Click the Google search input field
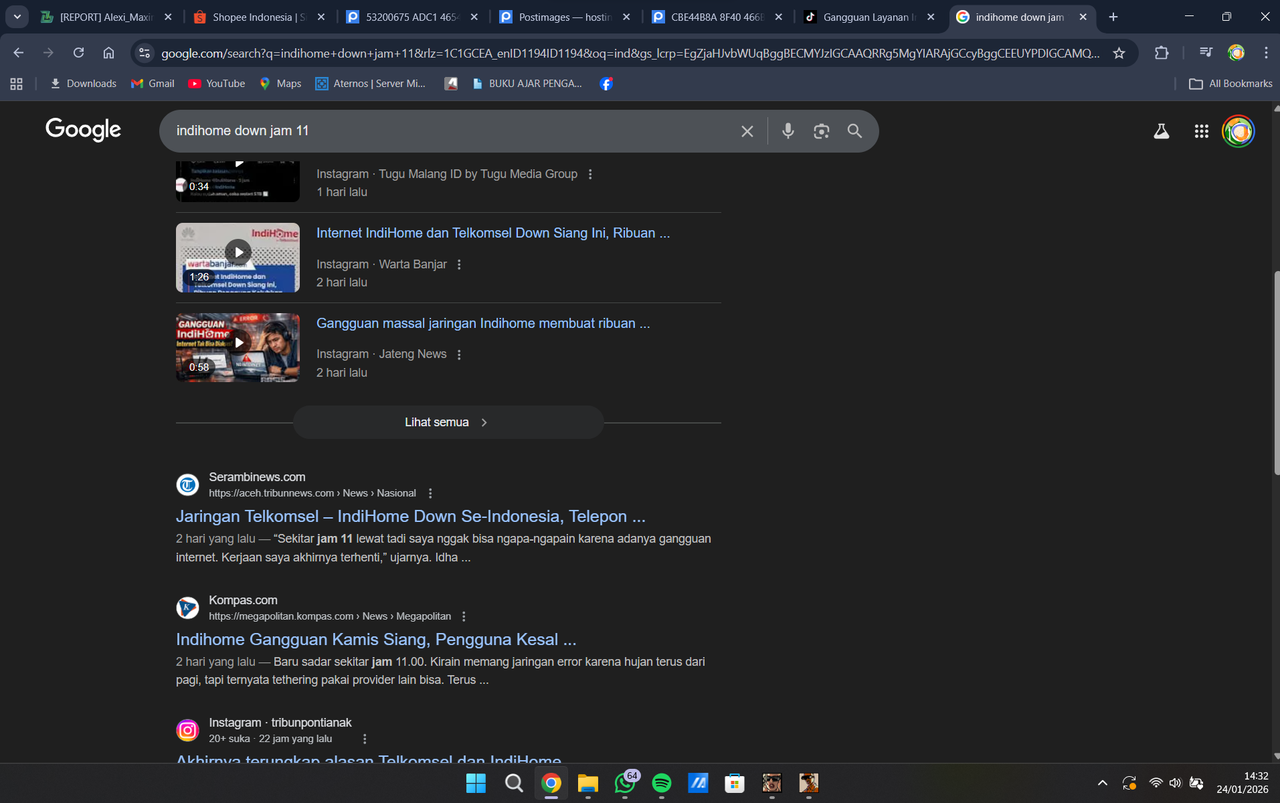The height and width of the screenshot is (803, 1280). 450,131
